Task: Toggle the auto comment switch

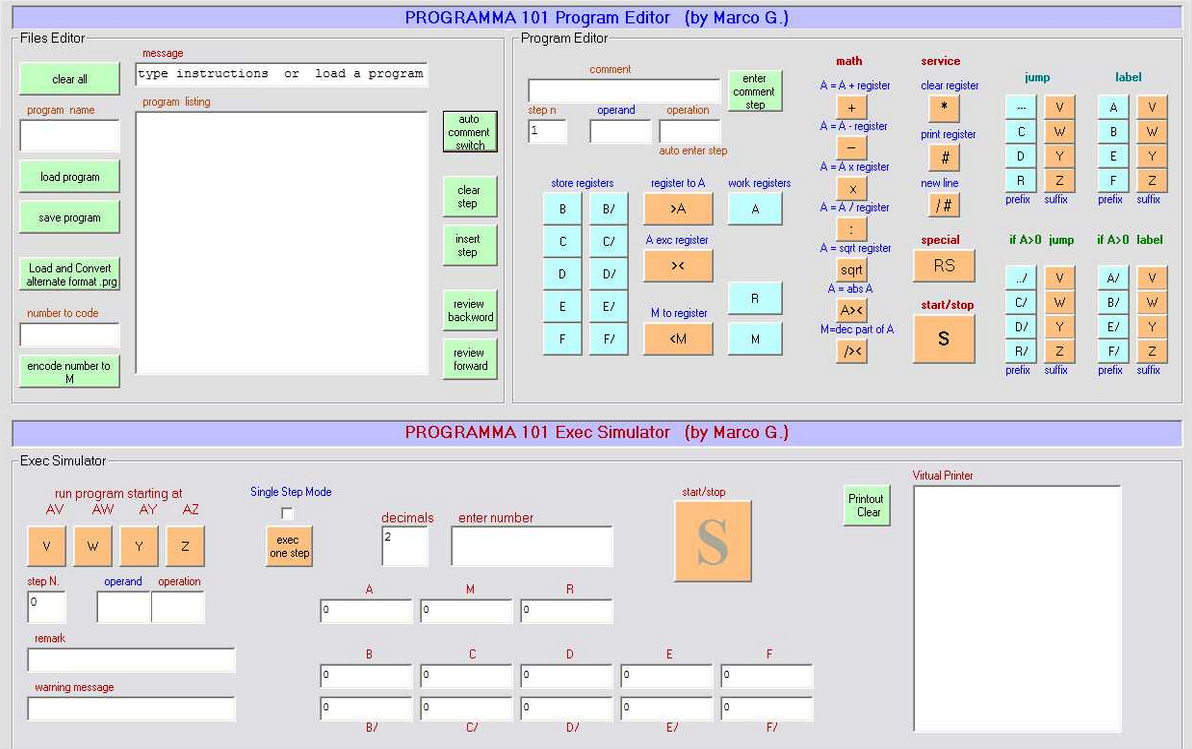Action: pos(469,132)
